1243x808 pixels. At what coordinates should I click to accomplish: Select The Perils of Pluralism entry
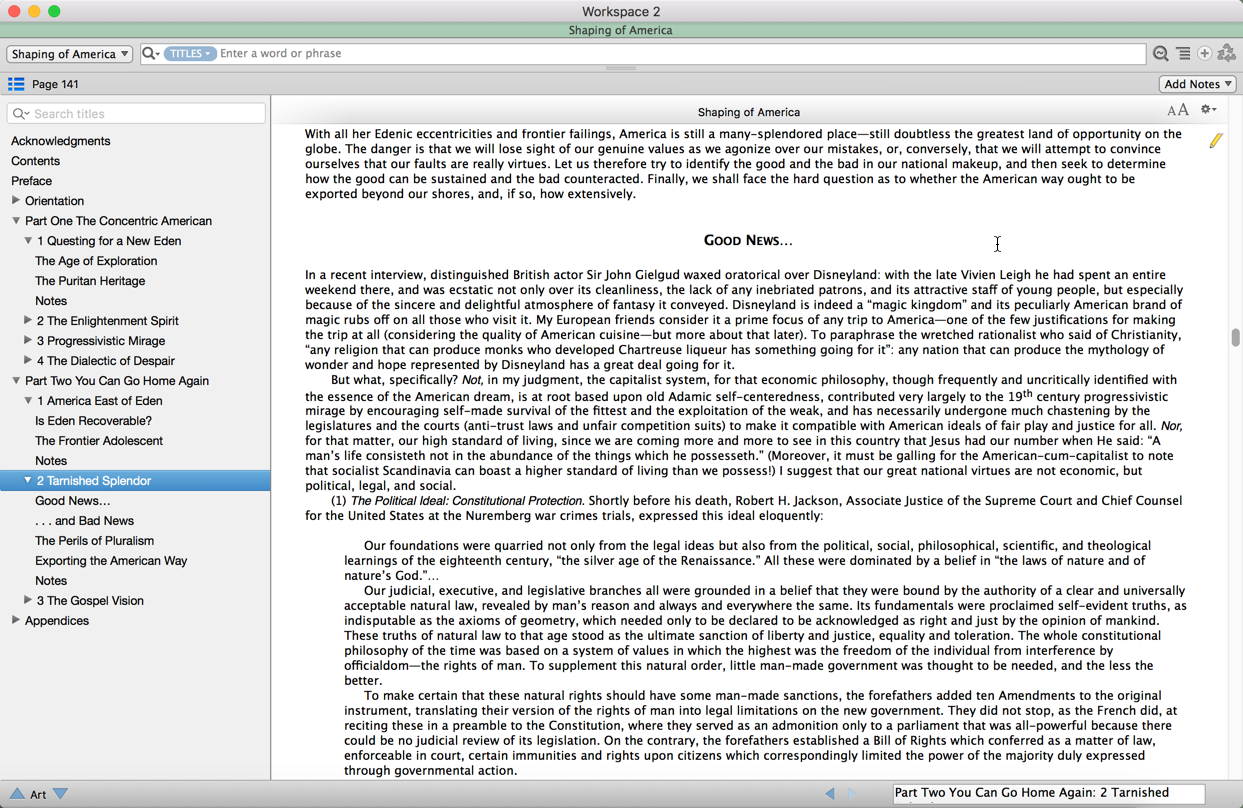94,541
